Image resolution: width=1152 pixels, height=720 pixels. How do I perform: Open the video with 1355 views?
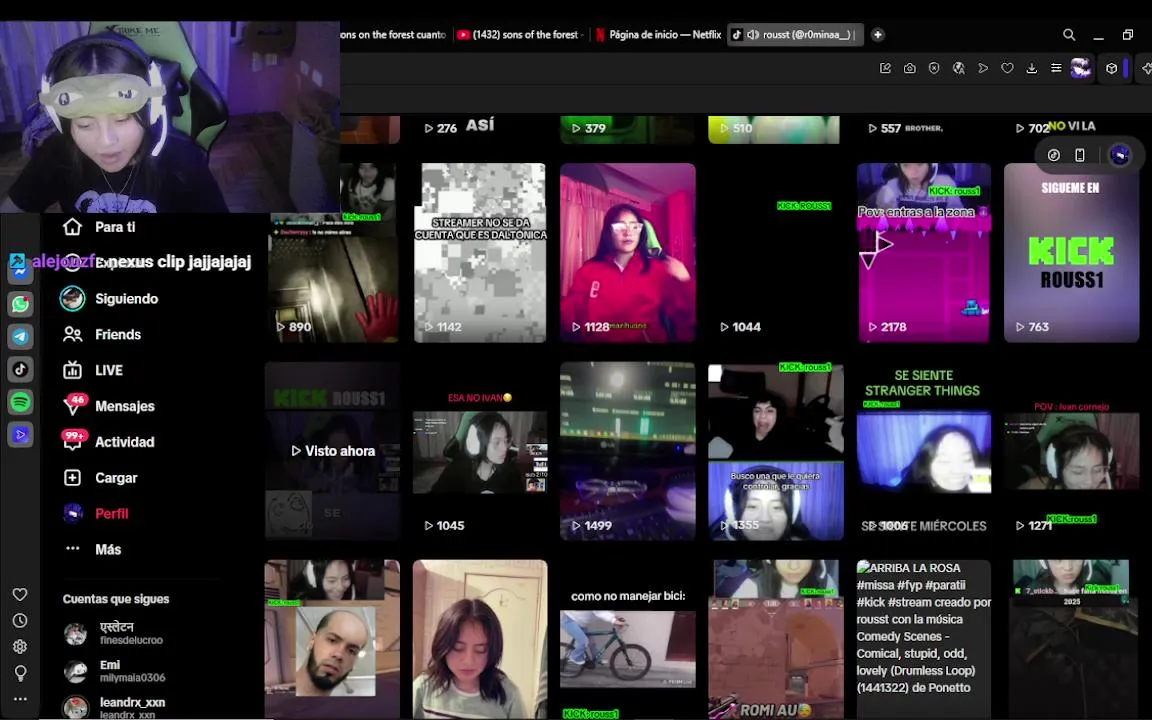click(x=775, y=451)
